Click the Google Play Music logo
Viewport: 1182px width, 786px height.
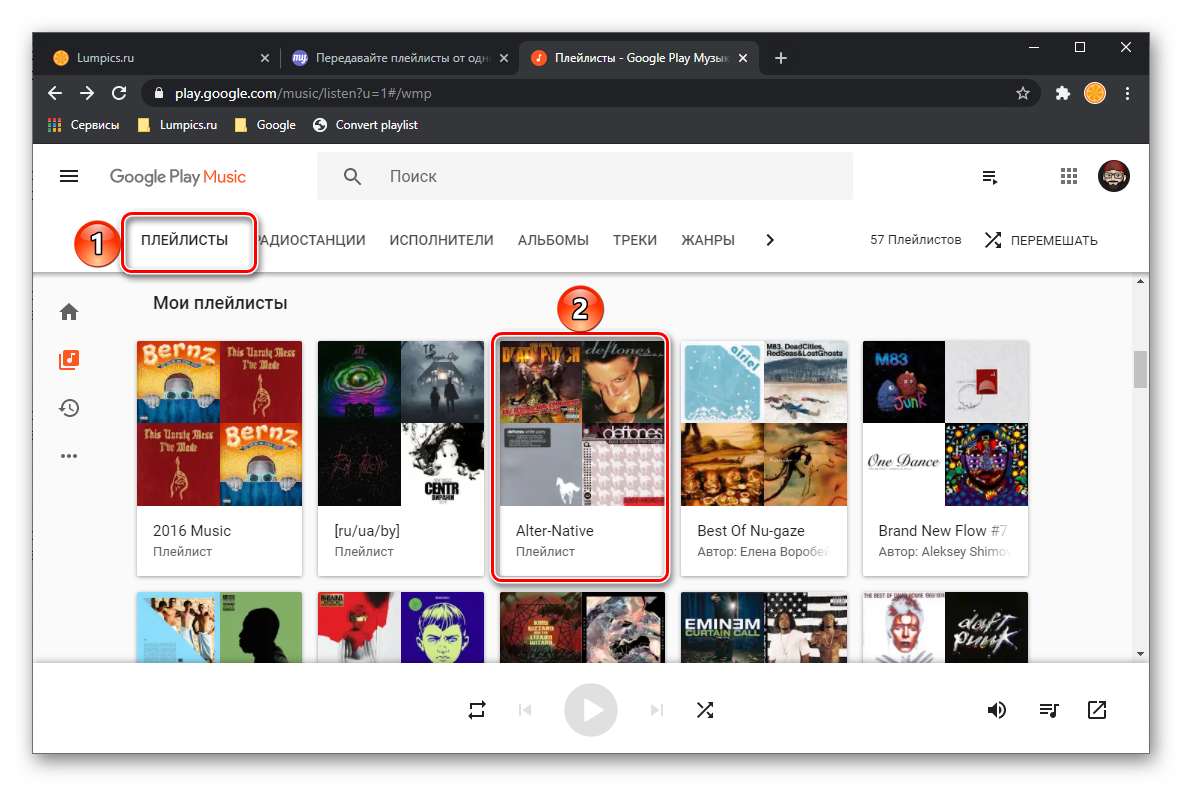coord(178,176)
